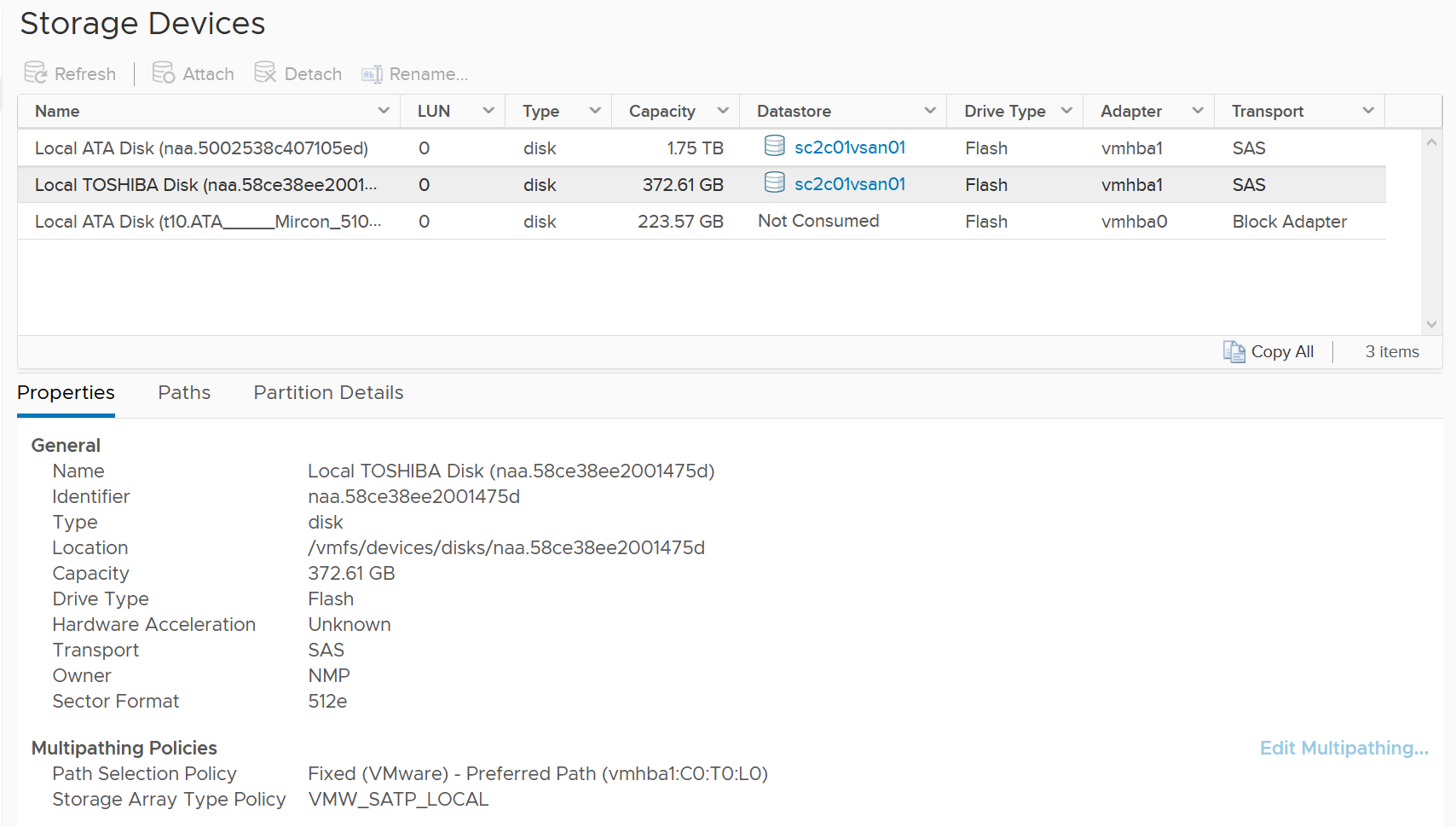Click the vmhba0 adapter cell
The height and width of the screenshot is (827, 1456).
click(x=1134, y=222)
